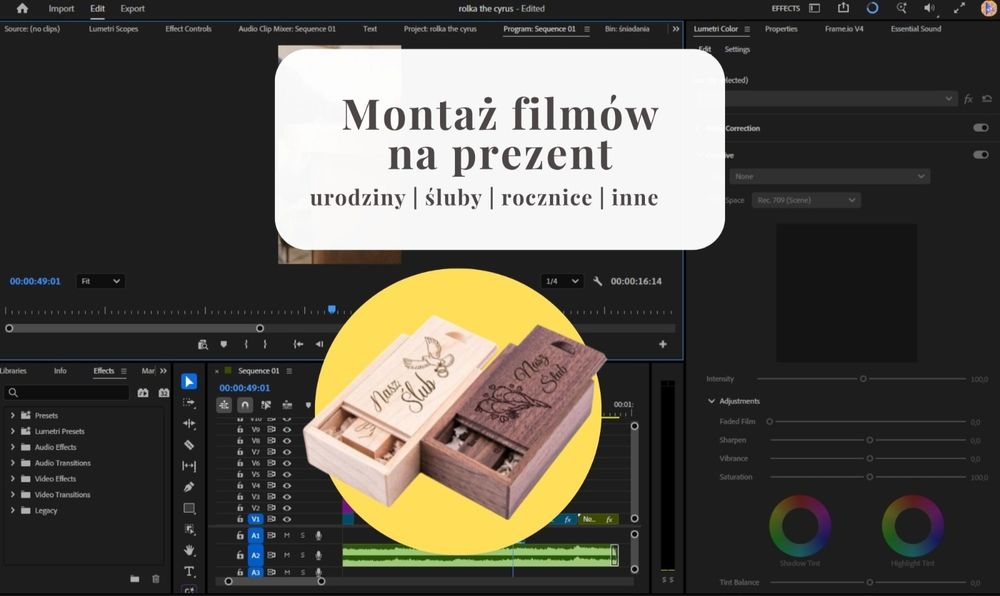Screen dimensions: 1000x596
Task: Mute audio track A1
Action: pyautogui.click(x=287, y=535)
